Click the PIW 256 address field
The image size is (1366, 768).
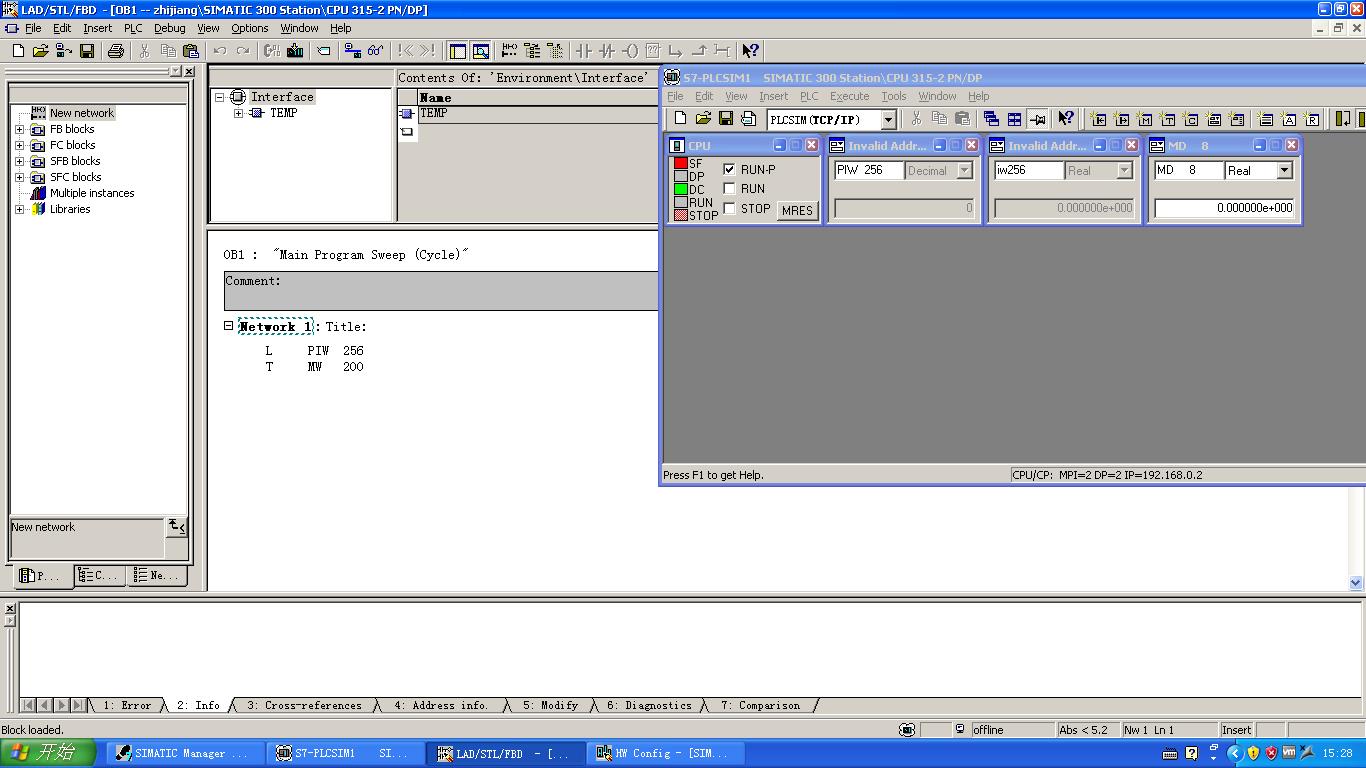(x=868, y=171)
